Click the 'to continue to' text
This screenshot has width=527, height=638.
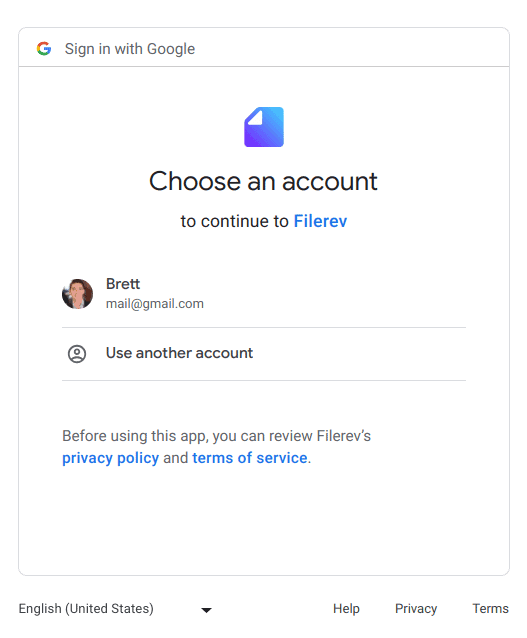point(235,221)
